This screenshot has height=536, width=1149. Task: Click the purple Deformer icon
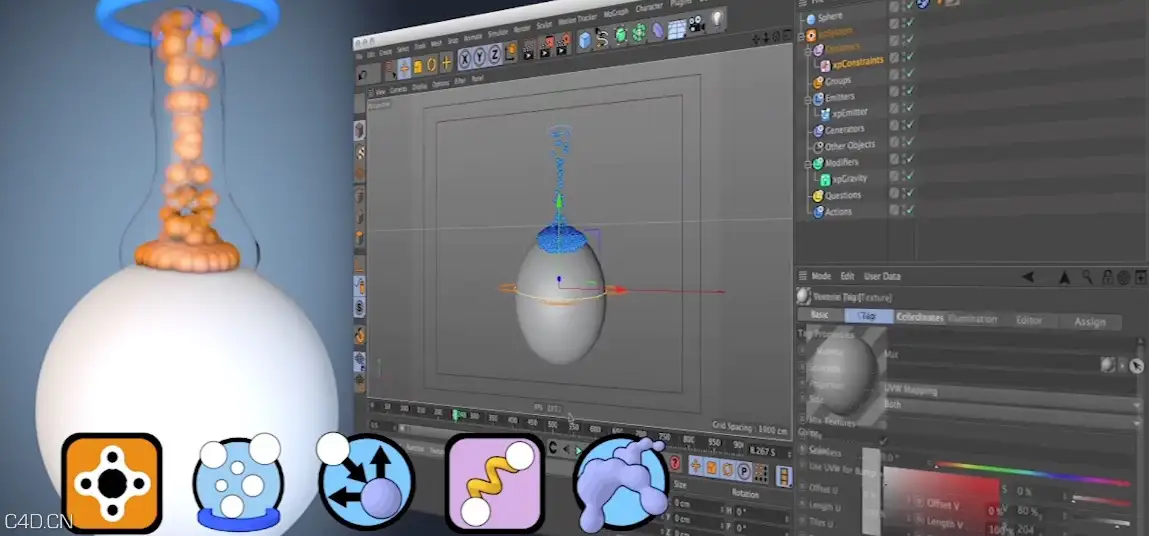point(657,30)
